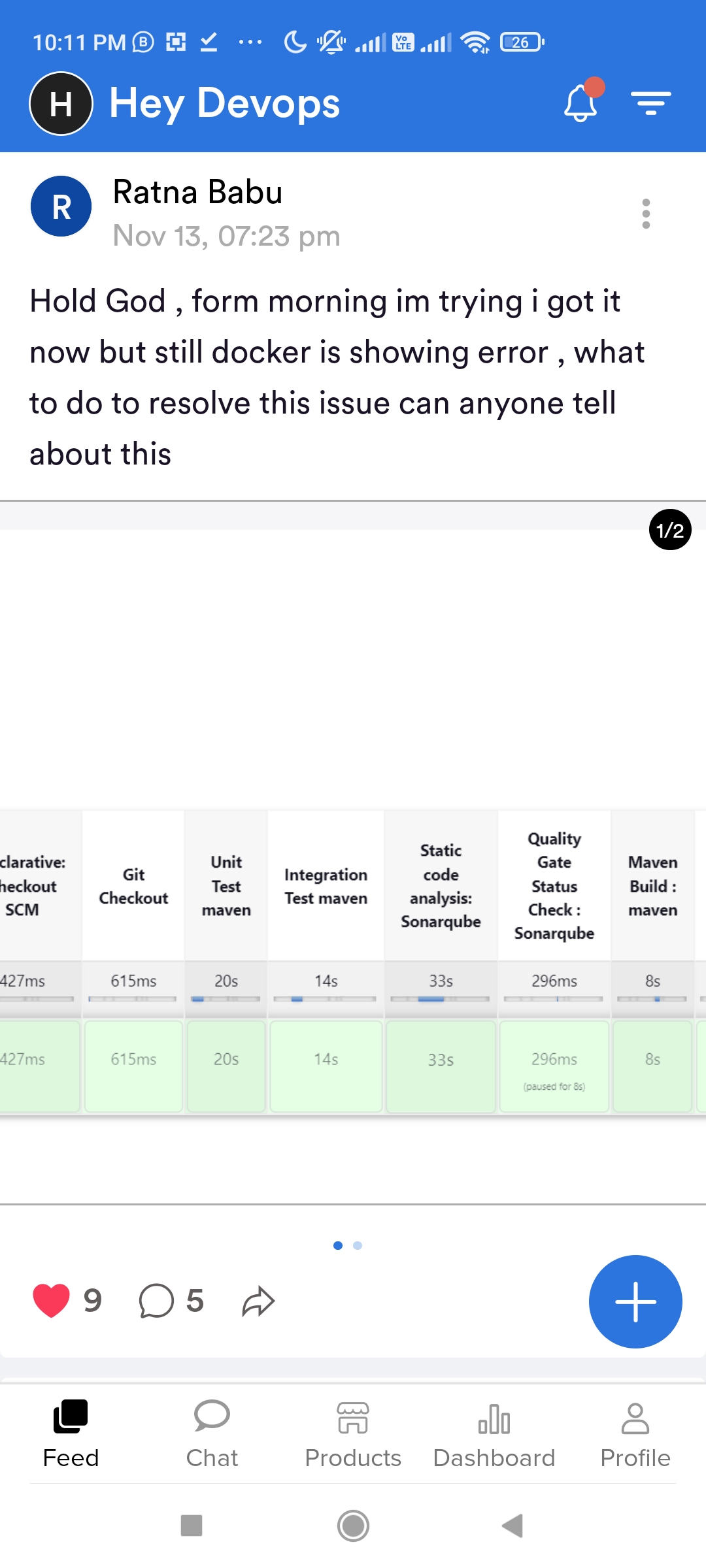Share the post with the arrow icon
This screenshot has width=706, height=1568.
(258, 1301)
